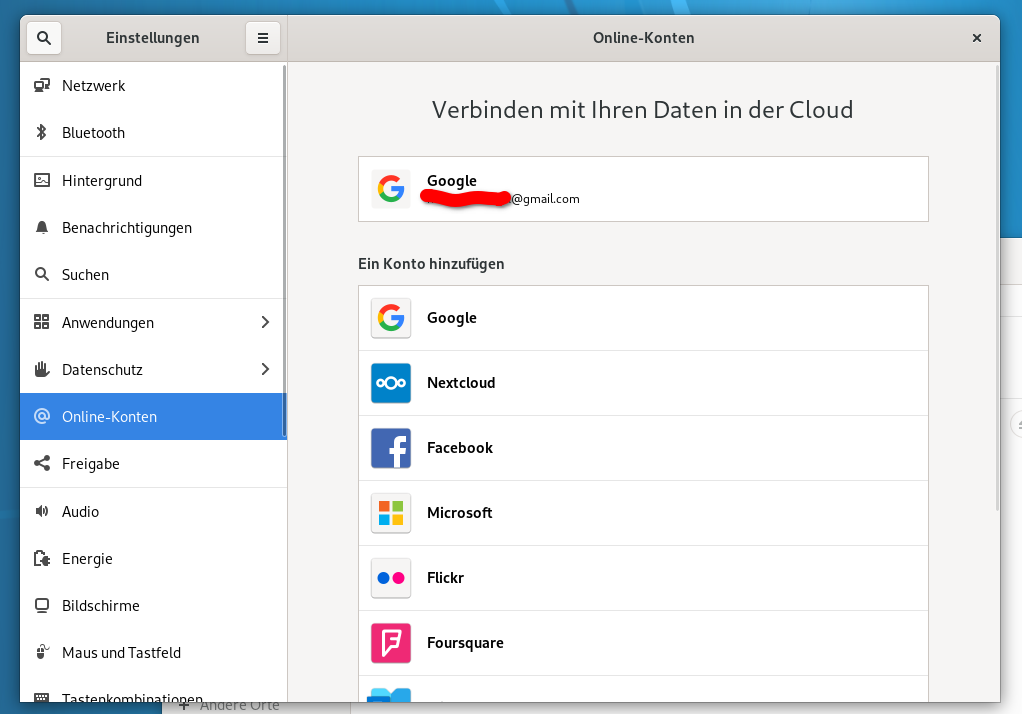This screenshot has width=1022, height=714.
Task: Open Benachrichtigungen settings panel
Action: (x=153, y=228)
